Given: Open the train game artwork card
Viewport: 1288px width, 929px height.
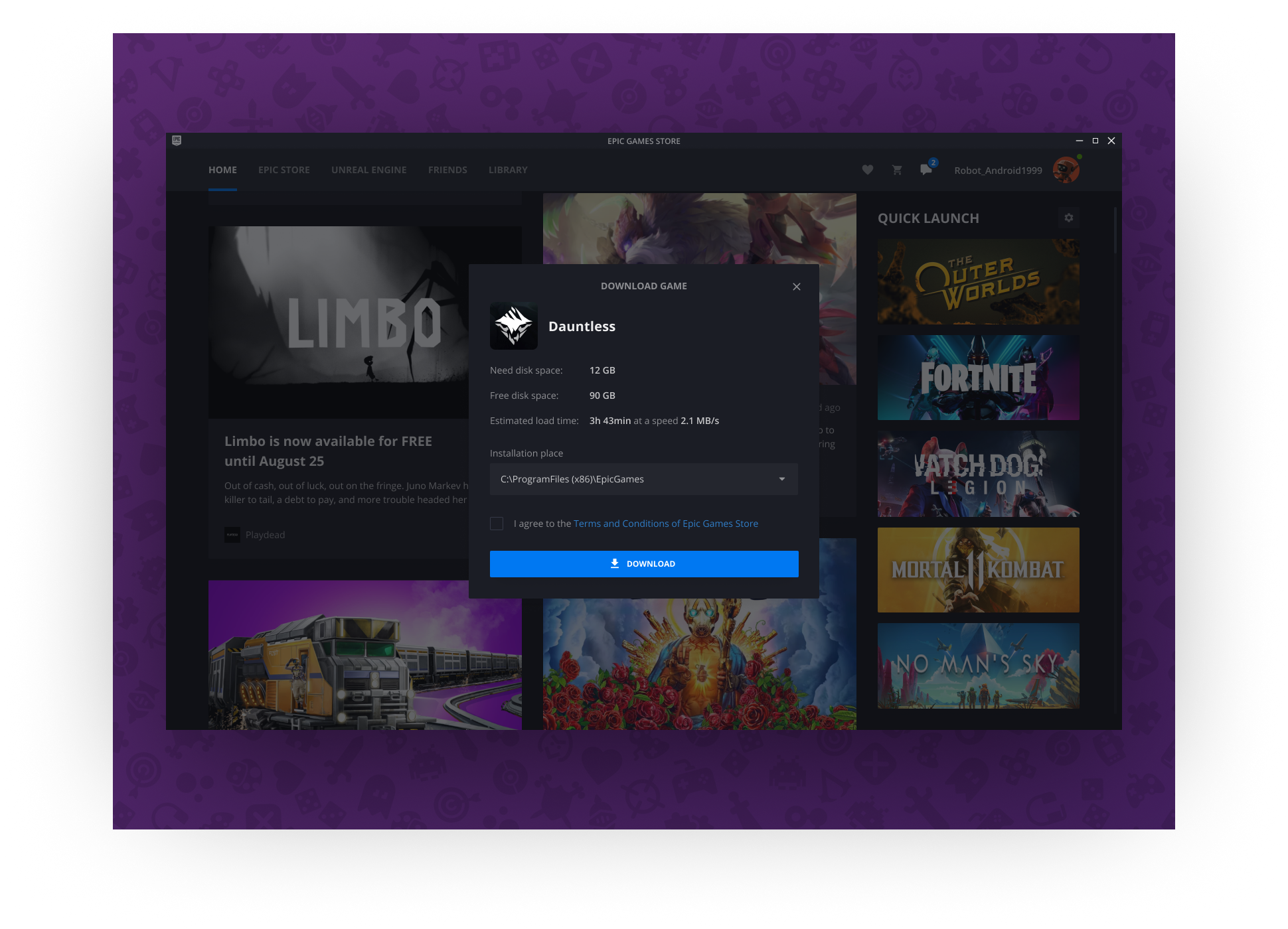Looking at the screenshot, I should [365, 655].
